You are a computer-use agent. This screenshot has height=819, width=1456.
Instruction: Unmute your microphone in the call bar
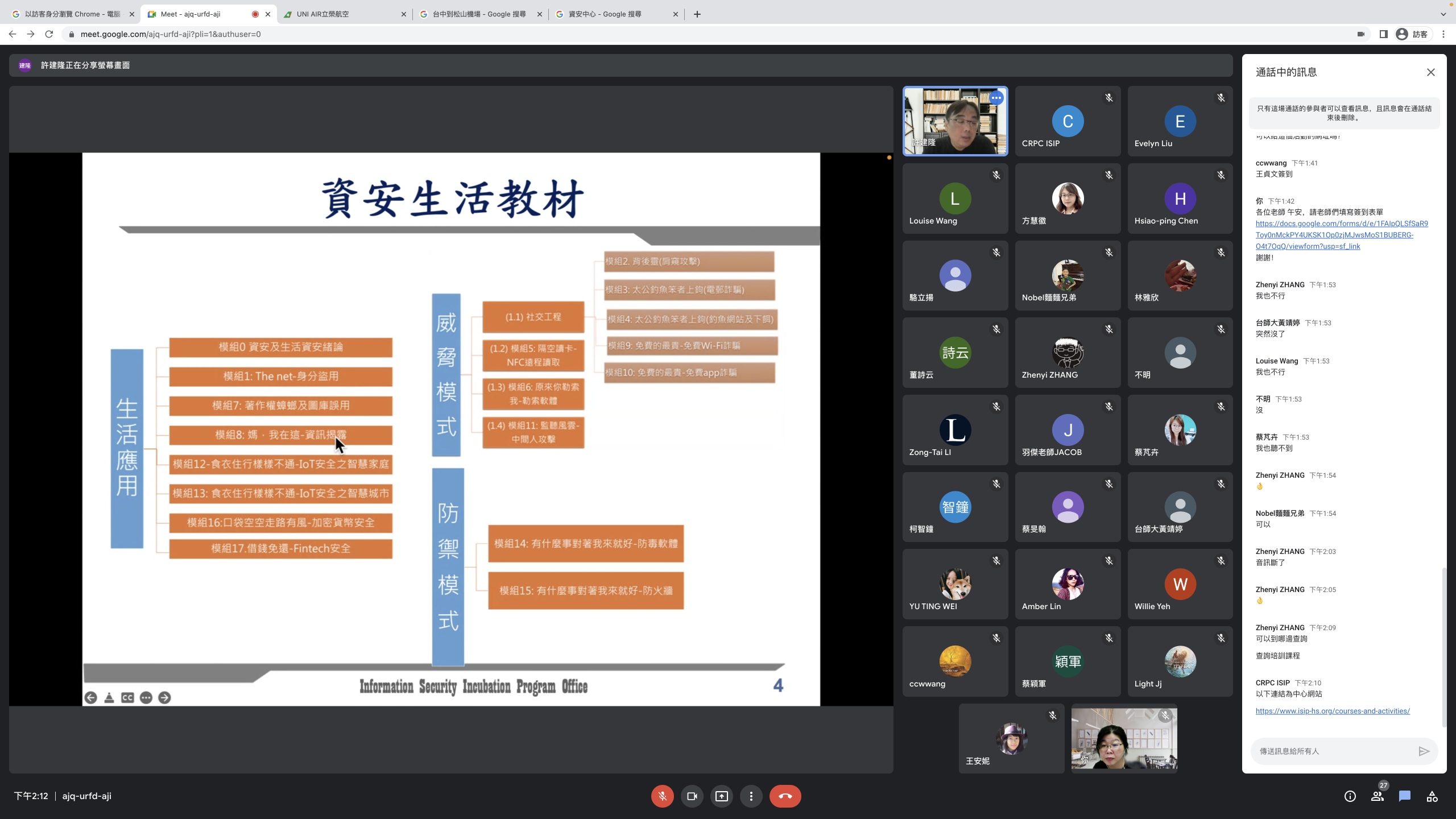[x=662, y=796]
